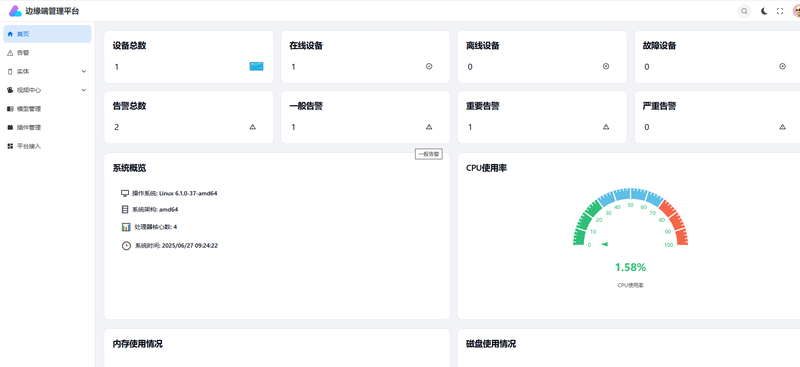Viewport: 800px width, 367px height.
Task: Click the 系统概览 clock time entry
Action: pos(170,246)
